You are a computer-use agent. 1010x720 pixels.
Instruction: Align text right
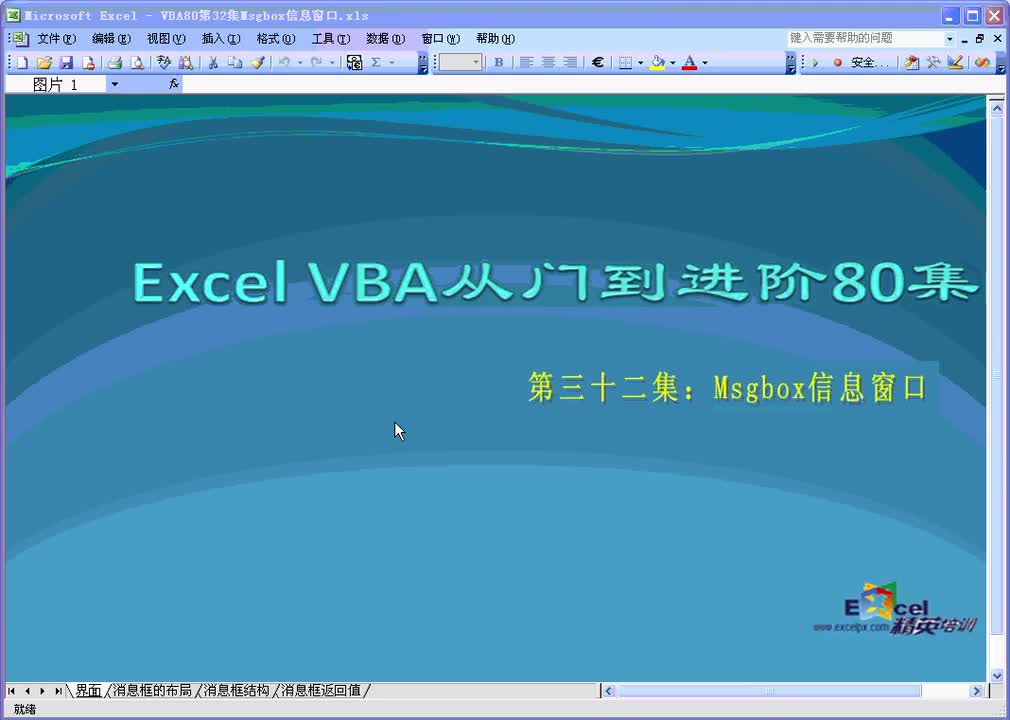point(570,62)
